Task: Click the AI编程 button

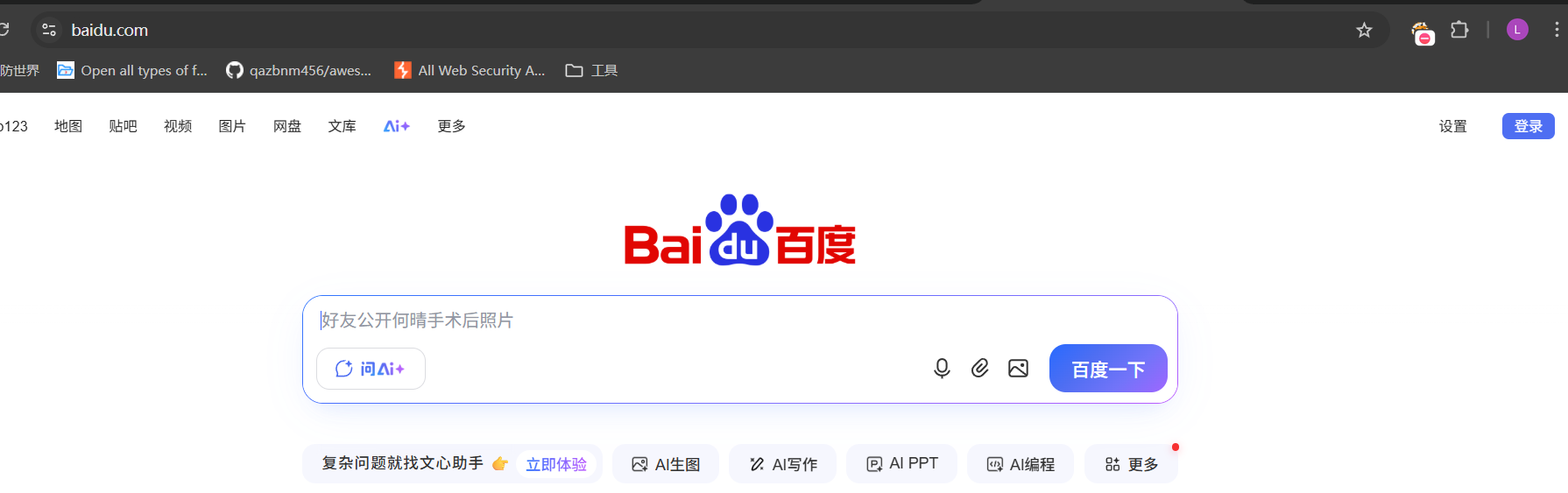Action: (x=1021, y=464)
